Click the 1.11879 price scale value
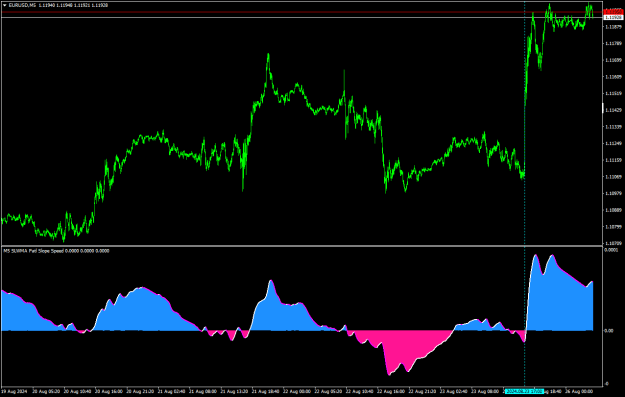The image size is (625, 397). click(x=613, y=27)
